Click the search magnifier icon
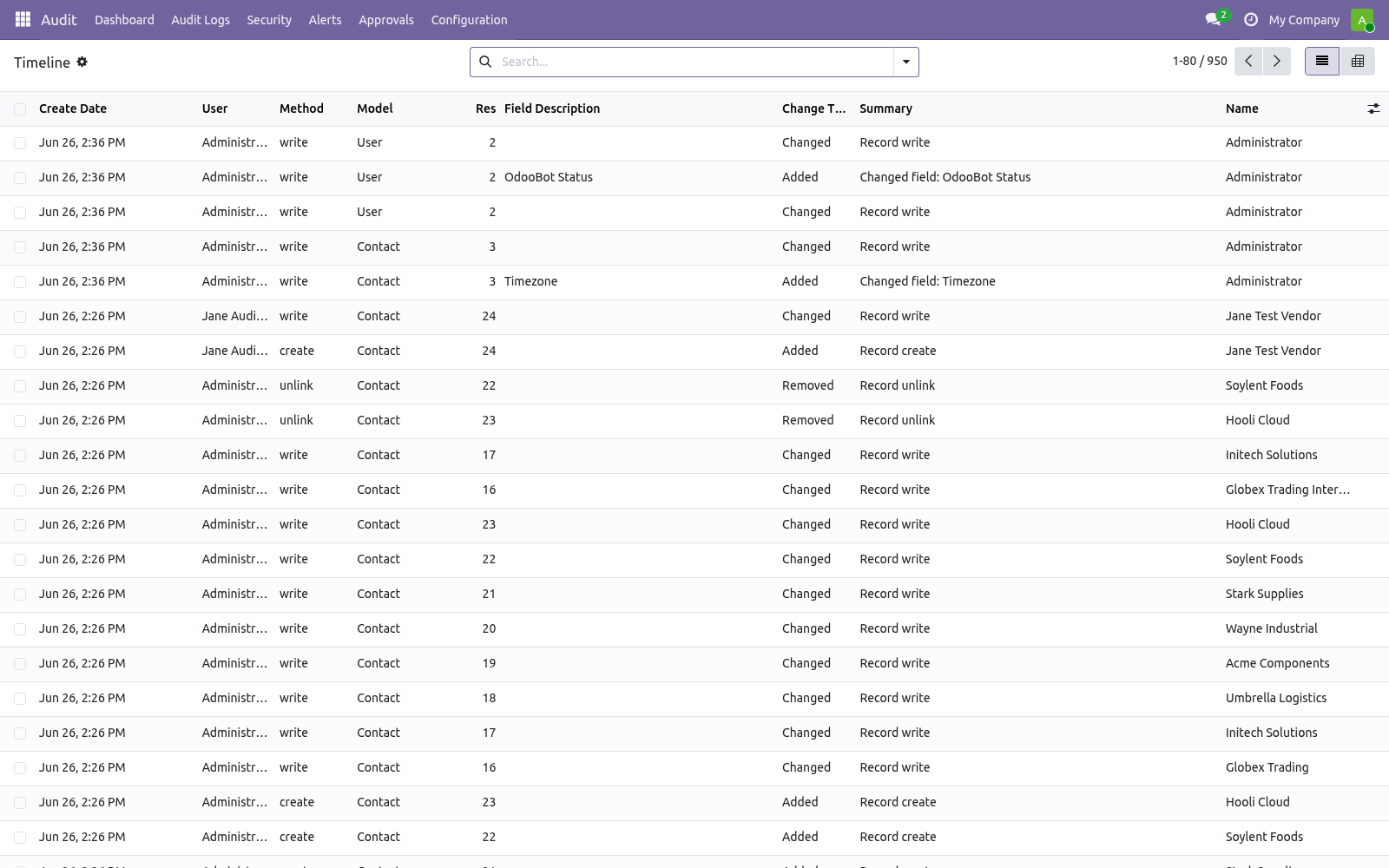Viewport: 1389px width, 868px height. pyautogui.click(x=485, y=62)
